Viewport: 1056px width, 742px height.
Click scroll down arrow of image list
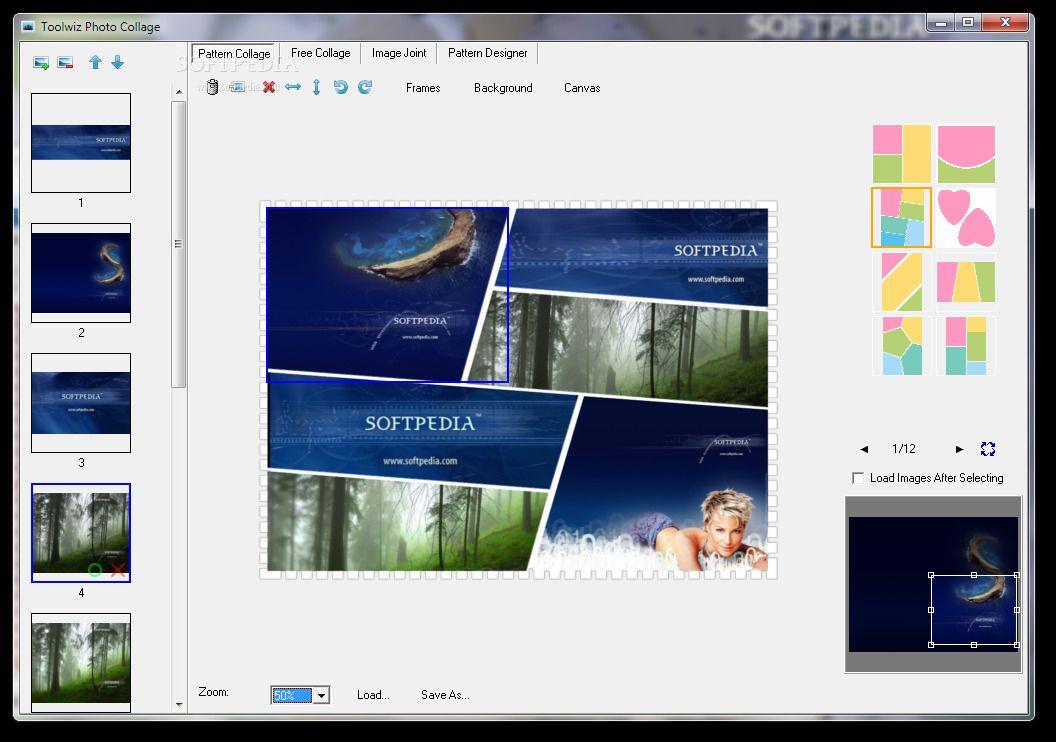tap(178, 704)
